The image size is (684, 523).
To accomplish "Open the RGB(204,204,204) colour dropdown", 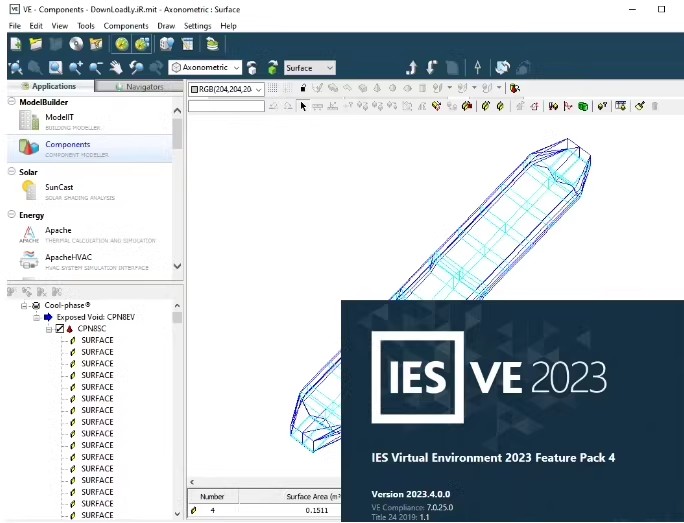I will point(226,89).
